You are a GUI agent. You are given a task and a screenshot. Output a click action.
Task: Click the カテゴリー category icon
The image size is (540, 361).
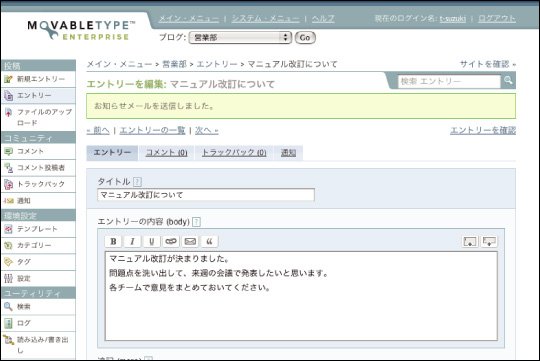click(8, 245)
